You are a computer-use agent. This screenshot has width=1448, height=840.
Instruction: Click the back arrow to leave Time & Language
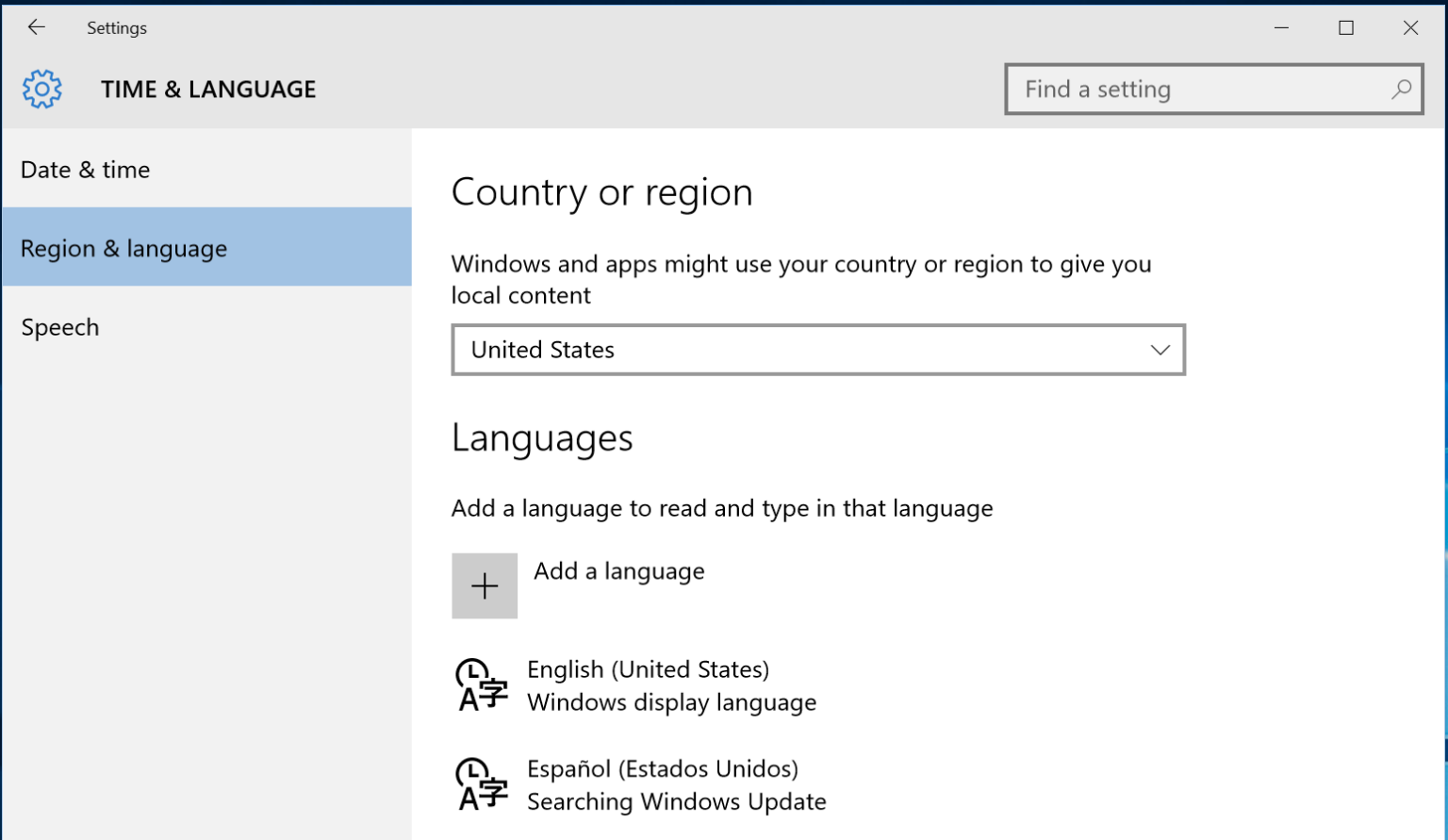point(36,27)
